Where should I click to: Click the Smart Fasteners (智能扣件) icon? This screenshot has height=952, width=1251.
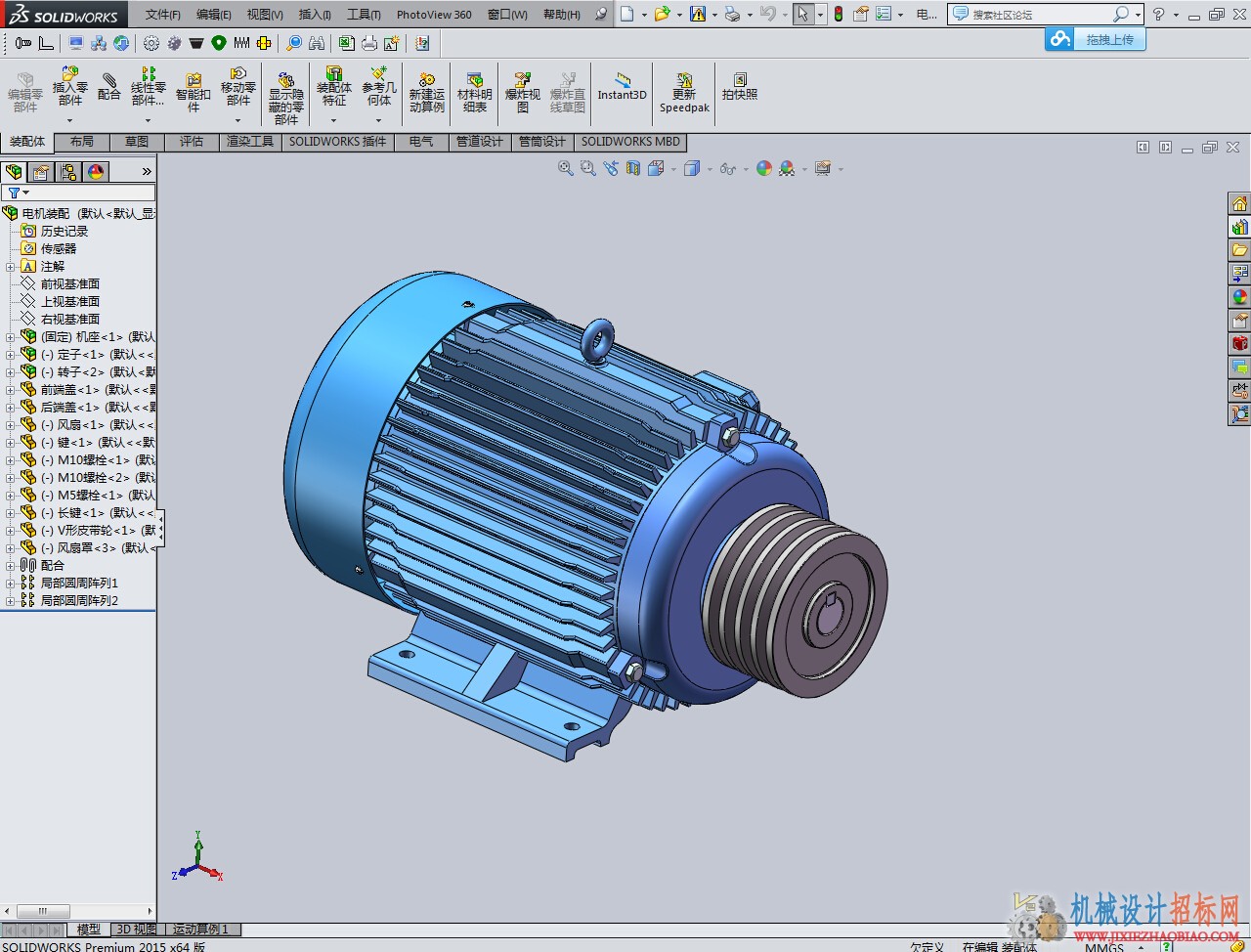[194, 91]
